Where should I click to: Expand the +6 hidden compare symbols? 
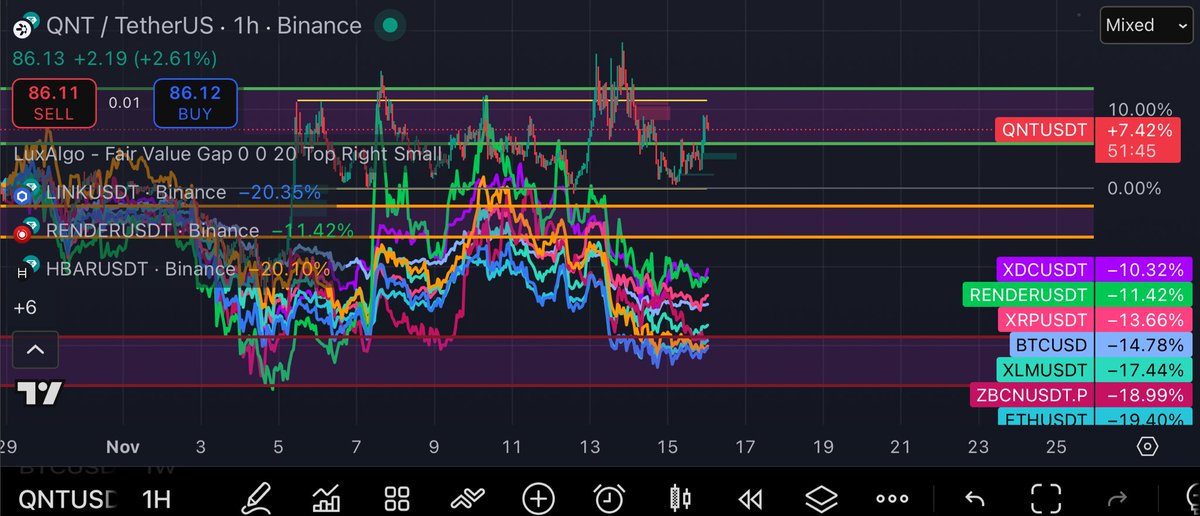tap(25, 308)
